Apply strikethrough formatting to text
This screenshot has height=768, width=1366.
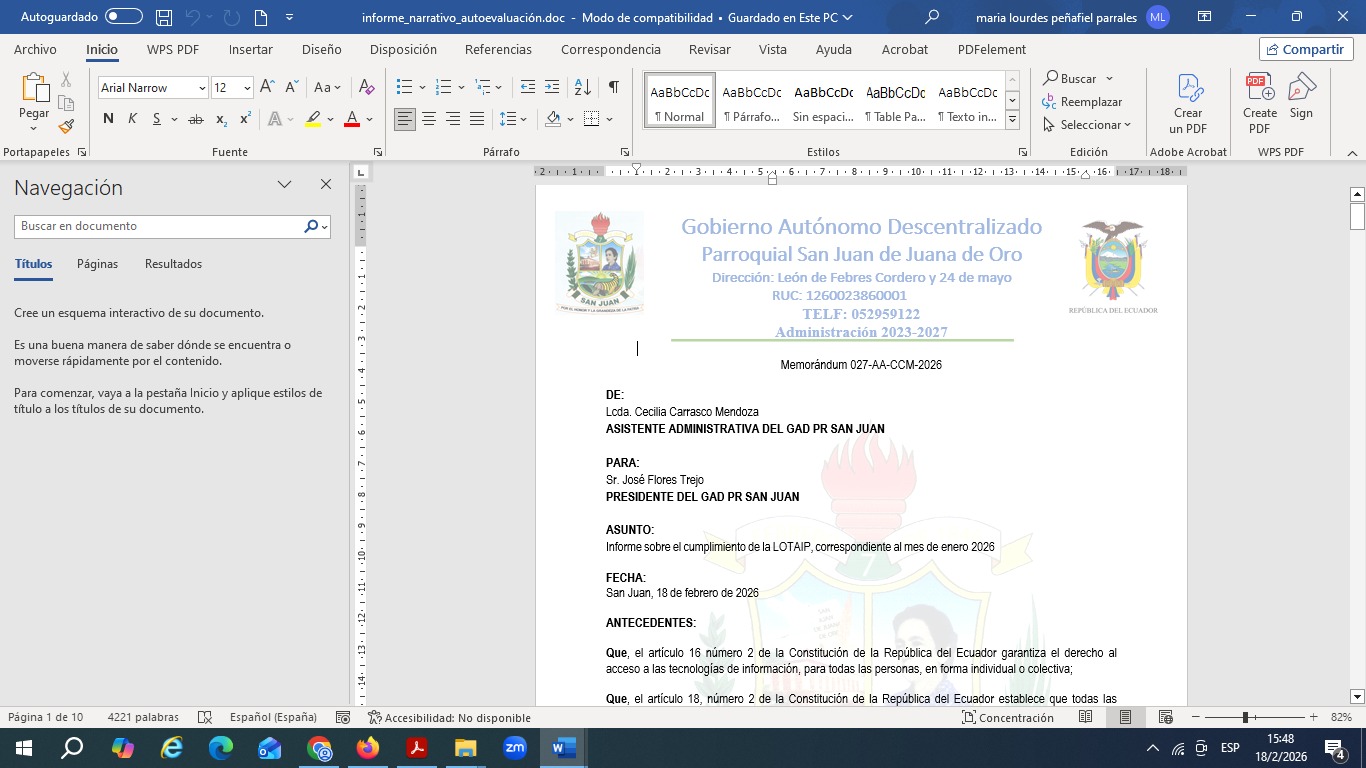click(x=196, y=119)
